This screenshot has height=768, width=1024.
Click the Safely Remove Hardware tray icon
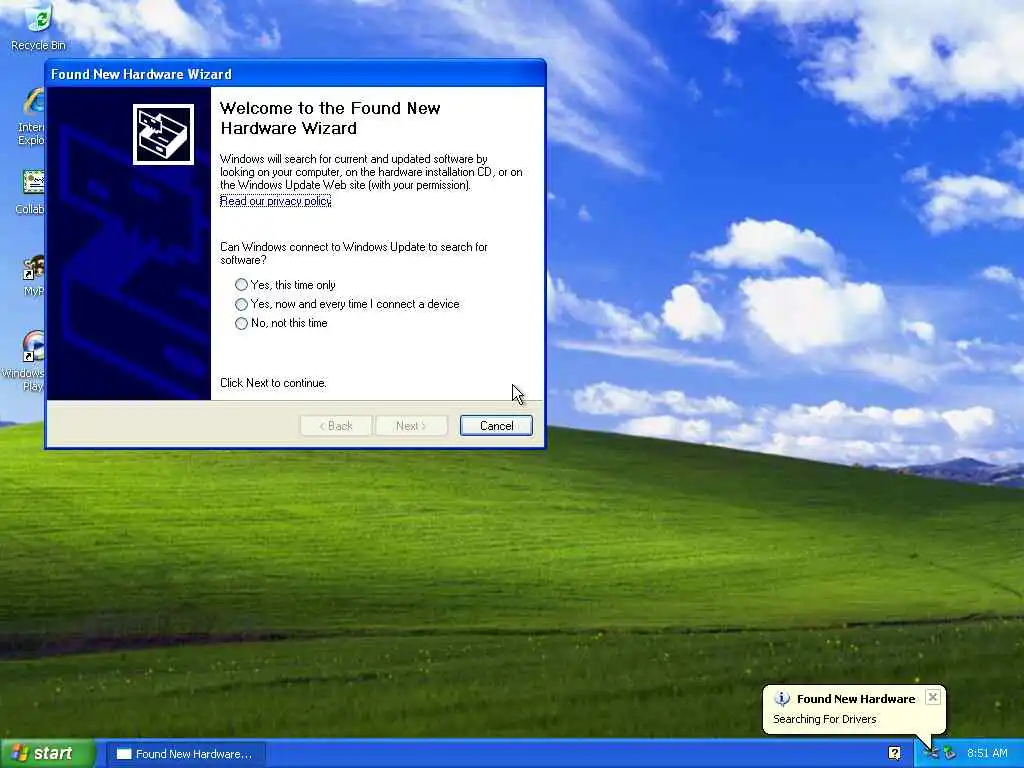tap(950, 753)
